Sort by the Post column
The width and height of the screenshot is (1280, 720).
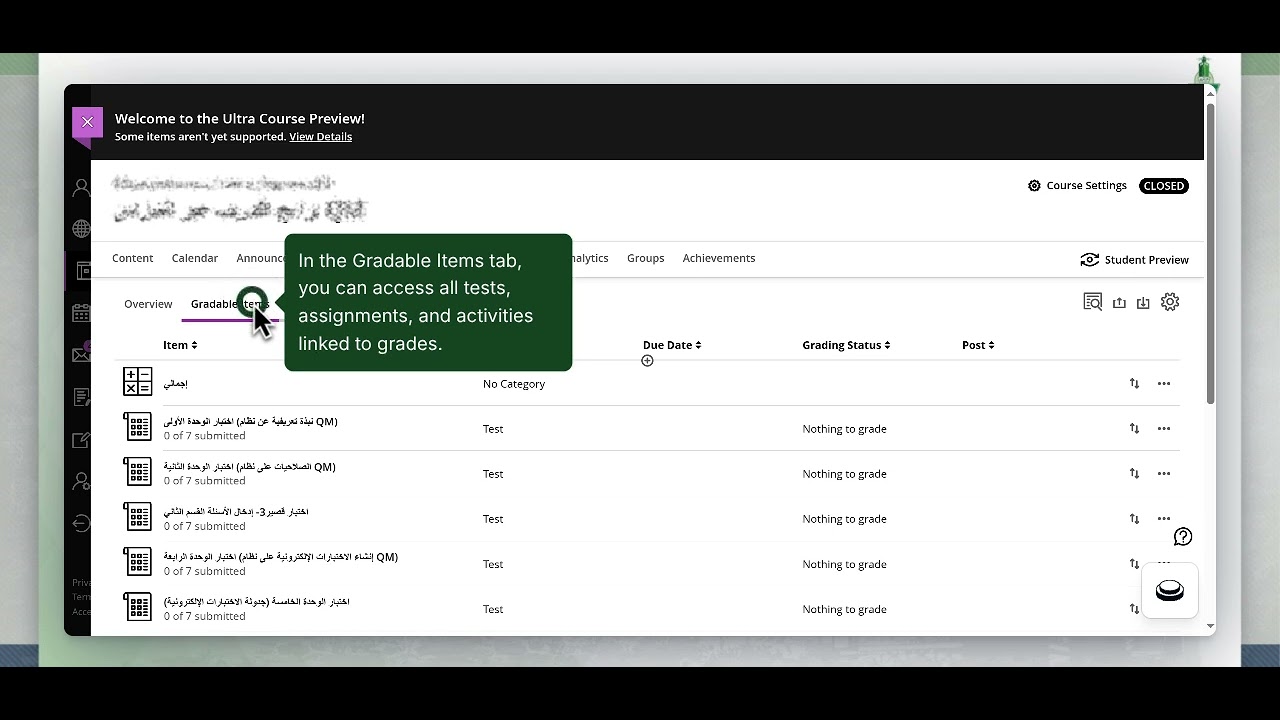pyautogui.click(x=978, y=345)
